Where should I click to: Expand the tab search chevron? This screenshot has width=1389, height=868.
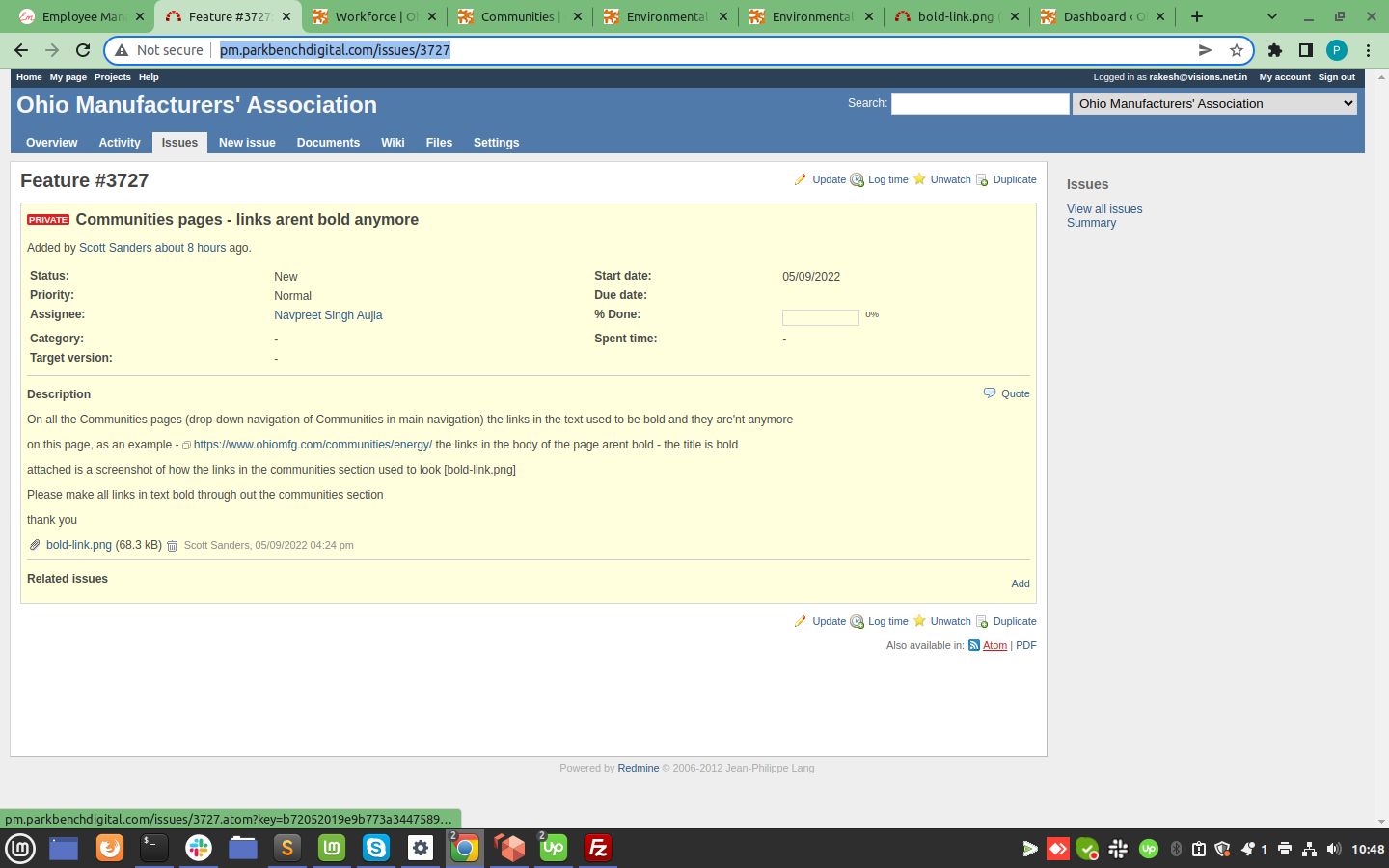click(x=1271, y=16)
